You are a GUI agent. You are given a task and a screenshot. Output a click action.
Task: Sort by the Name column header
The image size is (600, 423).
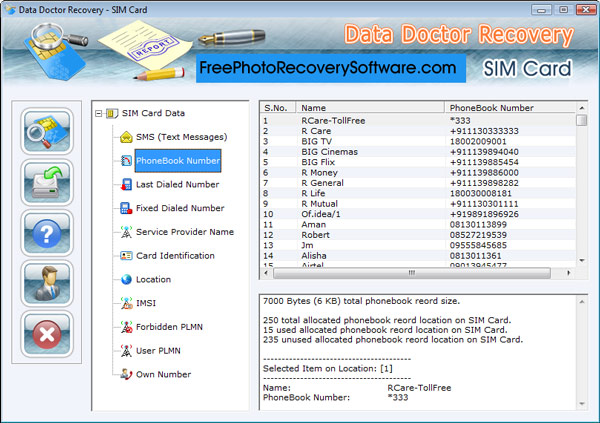click(x=370, y=108)
